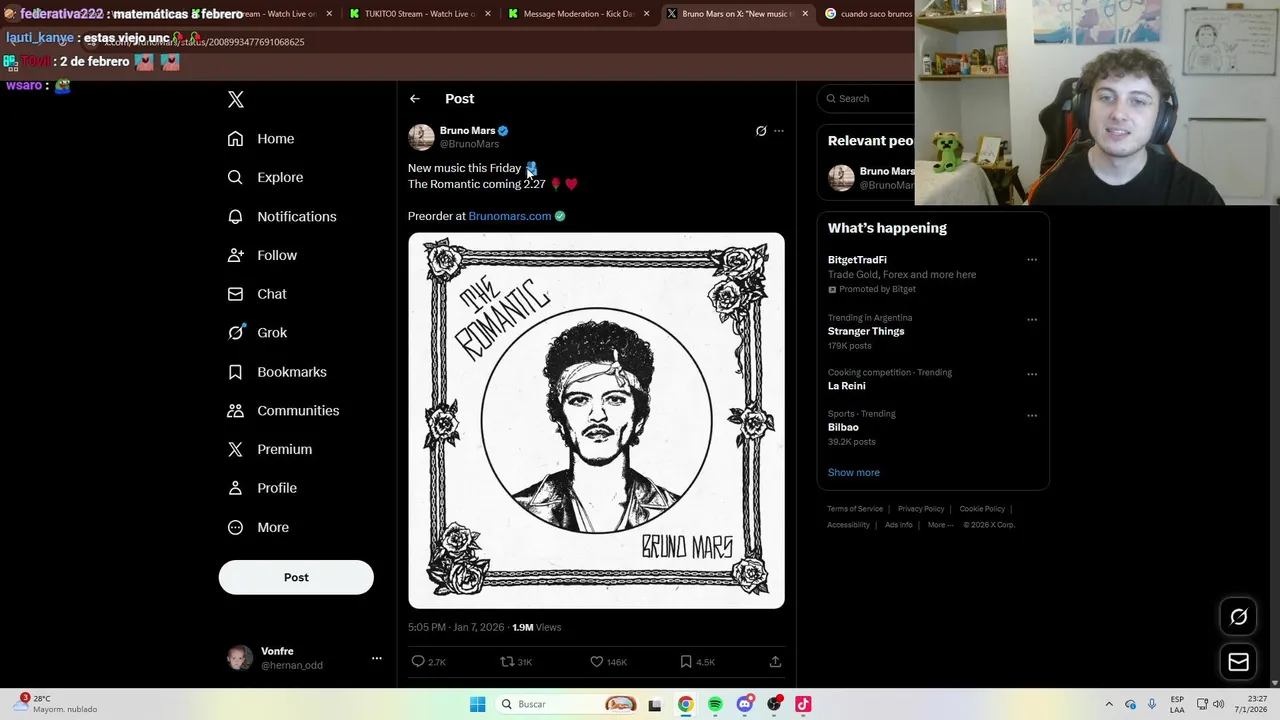Open the floating Grok button
The height and width of the screenshot is (720, 1280).
pos(1238,617)
